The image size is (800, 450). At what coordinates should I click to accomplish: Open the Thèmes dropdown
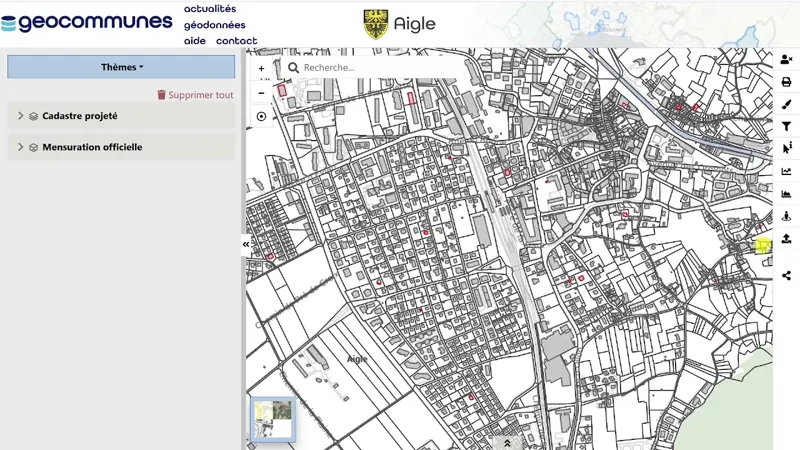121,67
